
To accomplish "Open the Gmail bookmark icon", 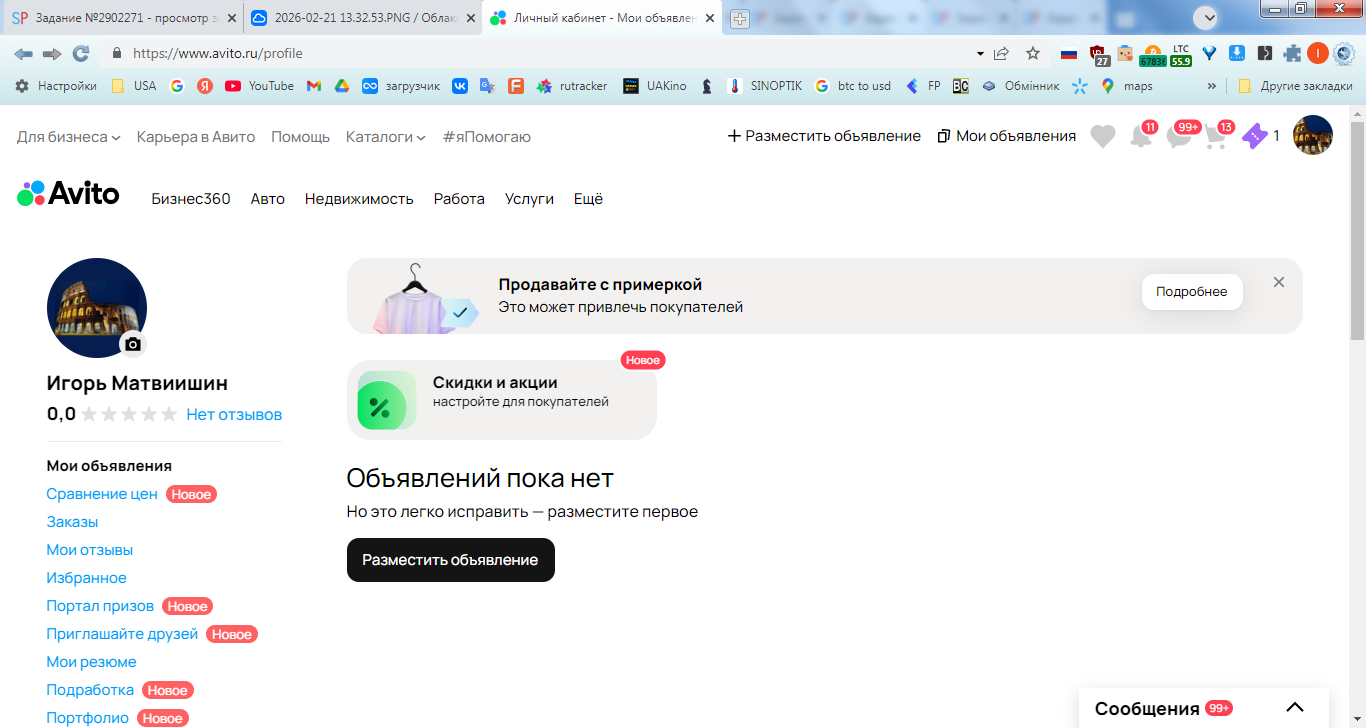I will (x=314, y=86).
